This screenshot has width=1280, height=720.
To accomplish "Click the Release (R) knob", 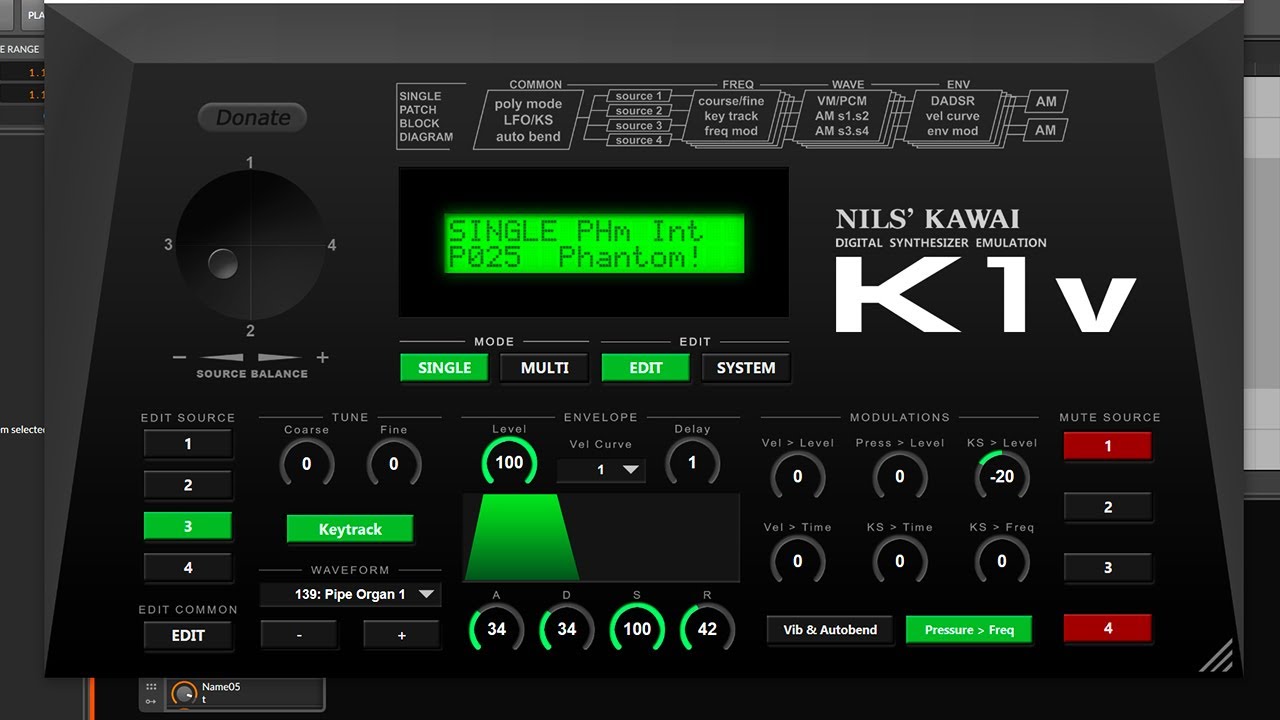I will tap(707, 629).
